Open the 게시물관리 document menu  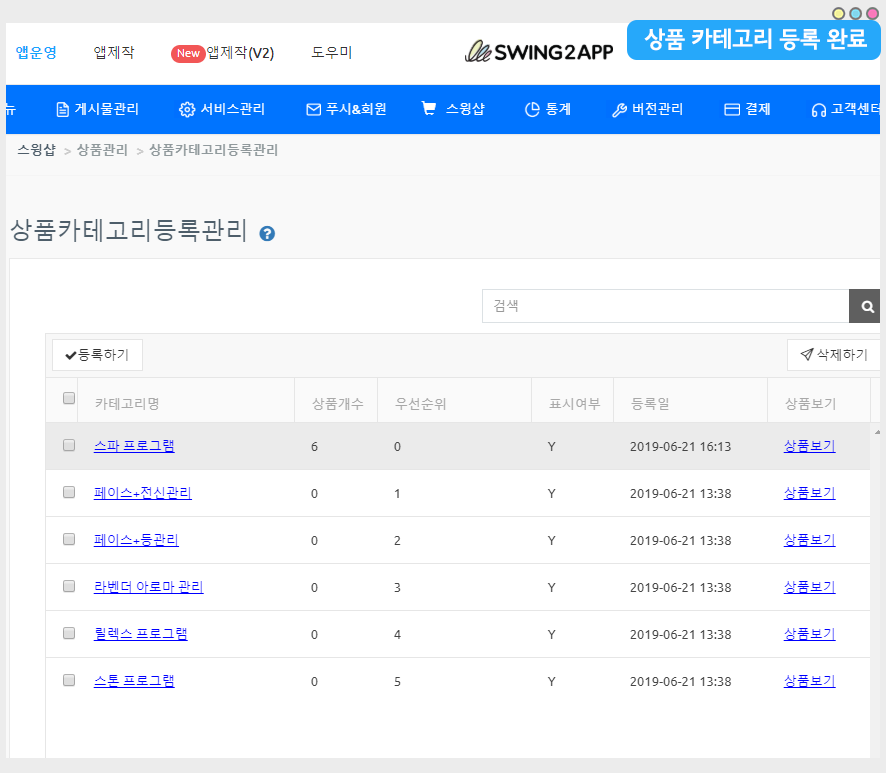point(97,110)
